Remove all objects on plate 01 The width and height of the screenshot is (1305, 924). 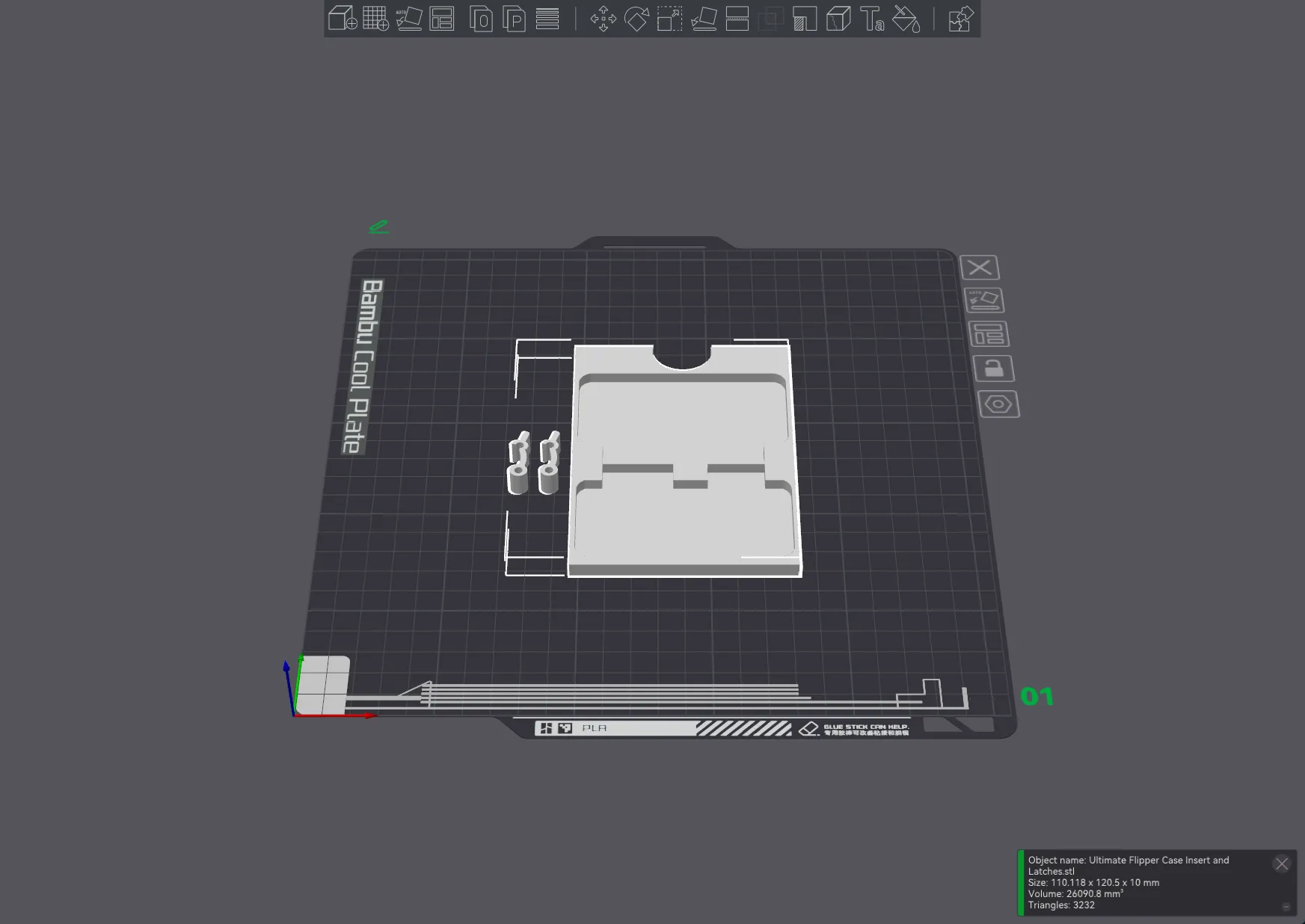point(980,268)
